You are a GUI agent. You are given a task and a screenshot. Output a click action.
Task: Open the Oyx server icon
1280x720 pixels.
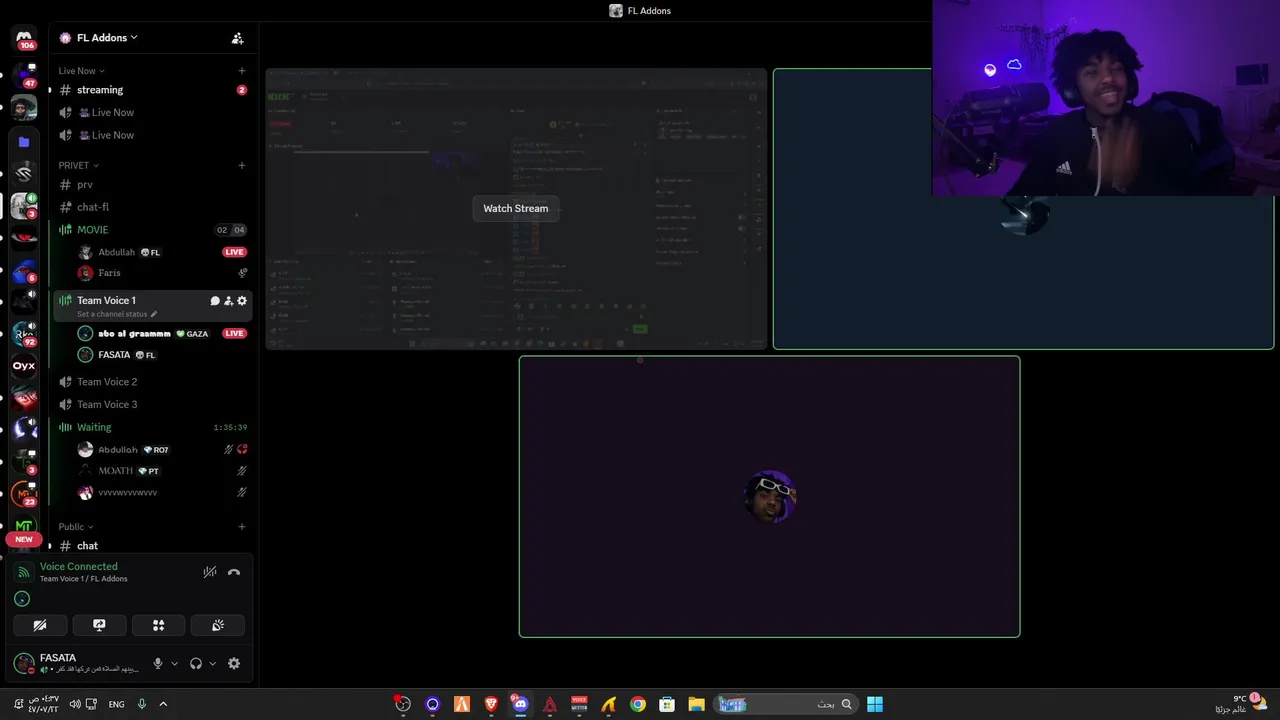pos(24,366)
